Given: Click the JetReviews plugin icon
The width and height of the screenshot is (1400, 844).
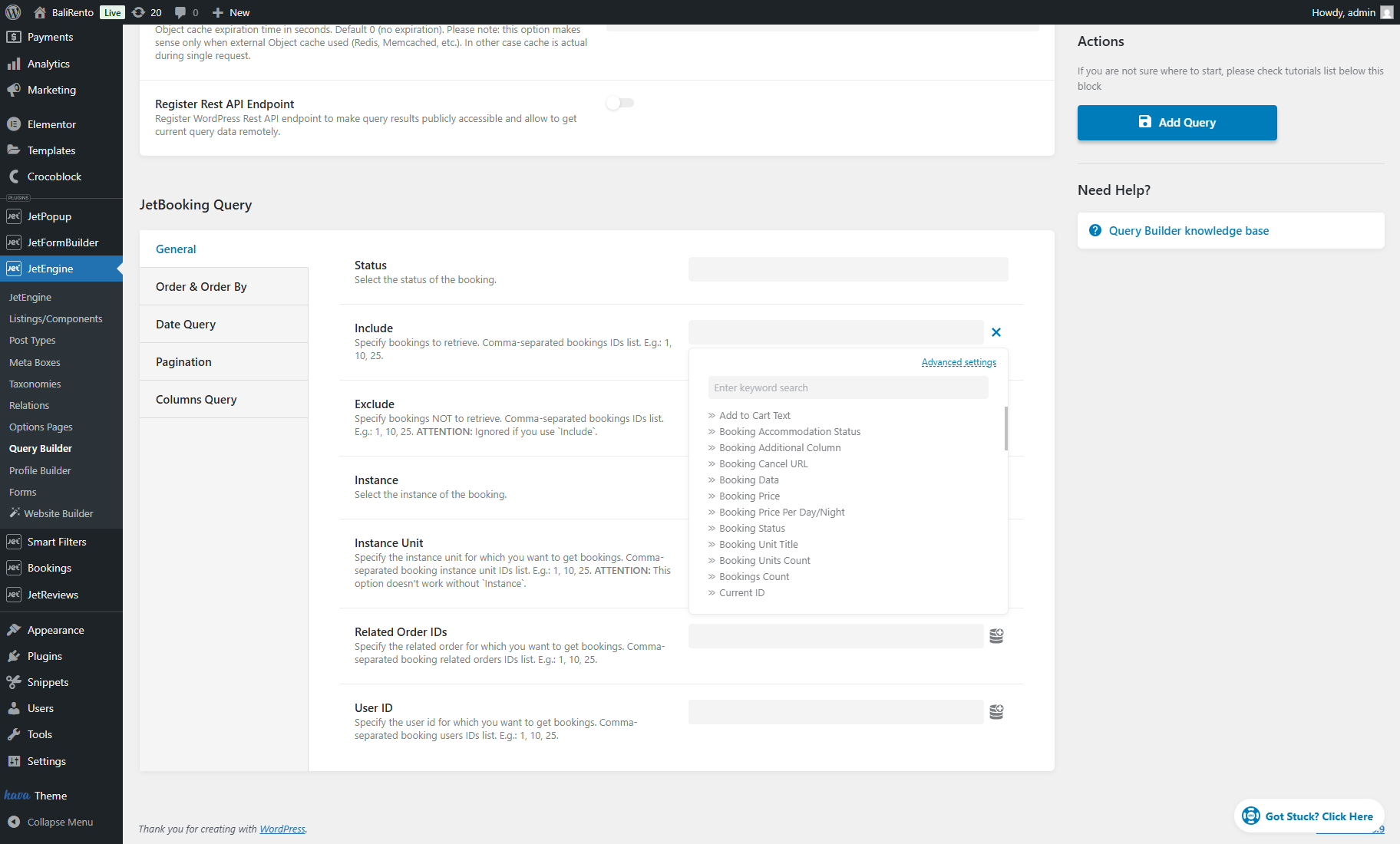Looking at the screenshot, I should tap(14, 595).
